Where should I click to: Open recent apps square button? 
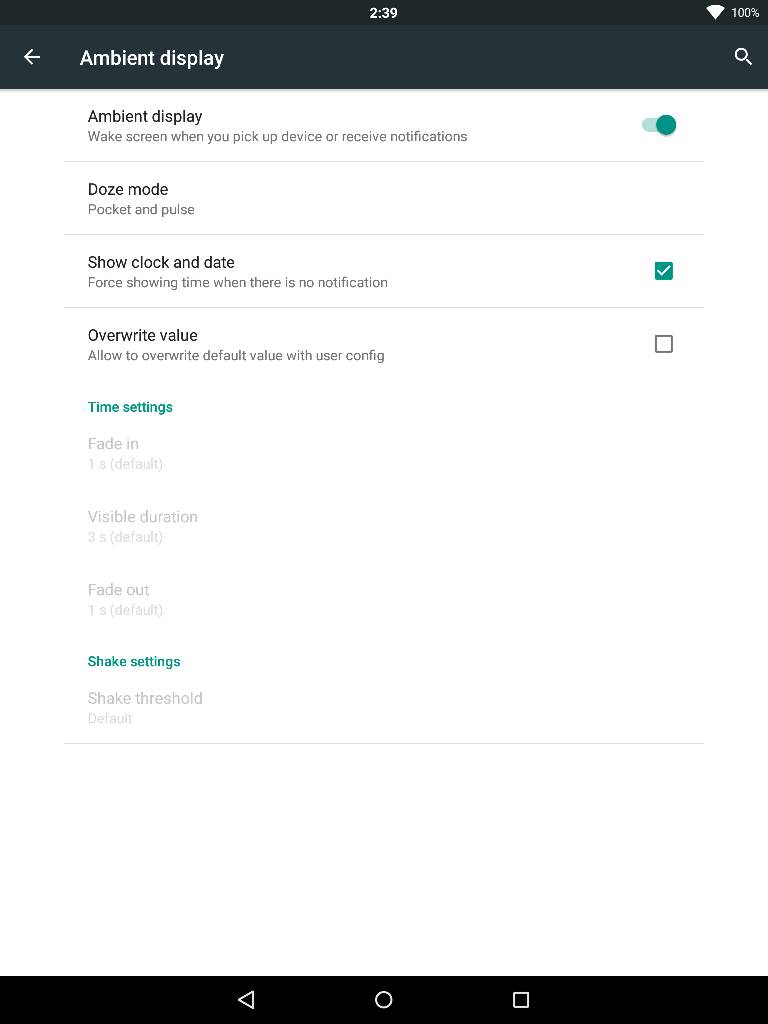click(520, 999)
